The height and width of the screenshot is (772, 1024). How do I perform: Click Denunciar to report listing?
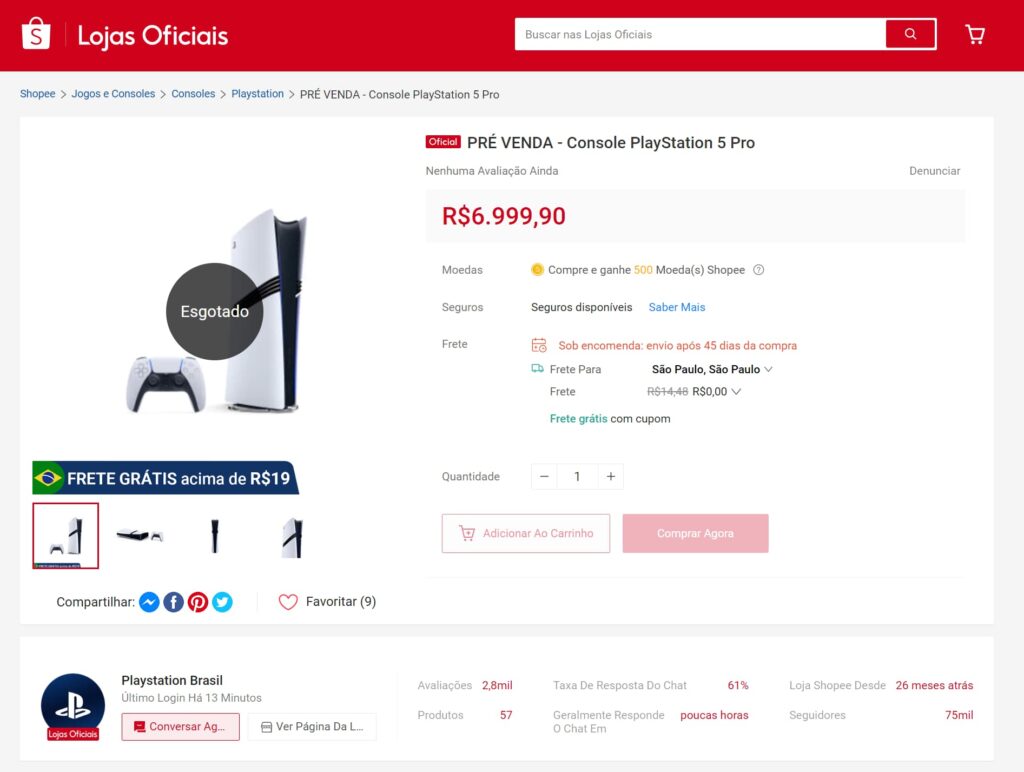coord(935,170)
